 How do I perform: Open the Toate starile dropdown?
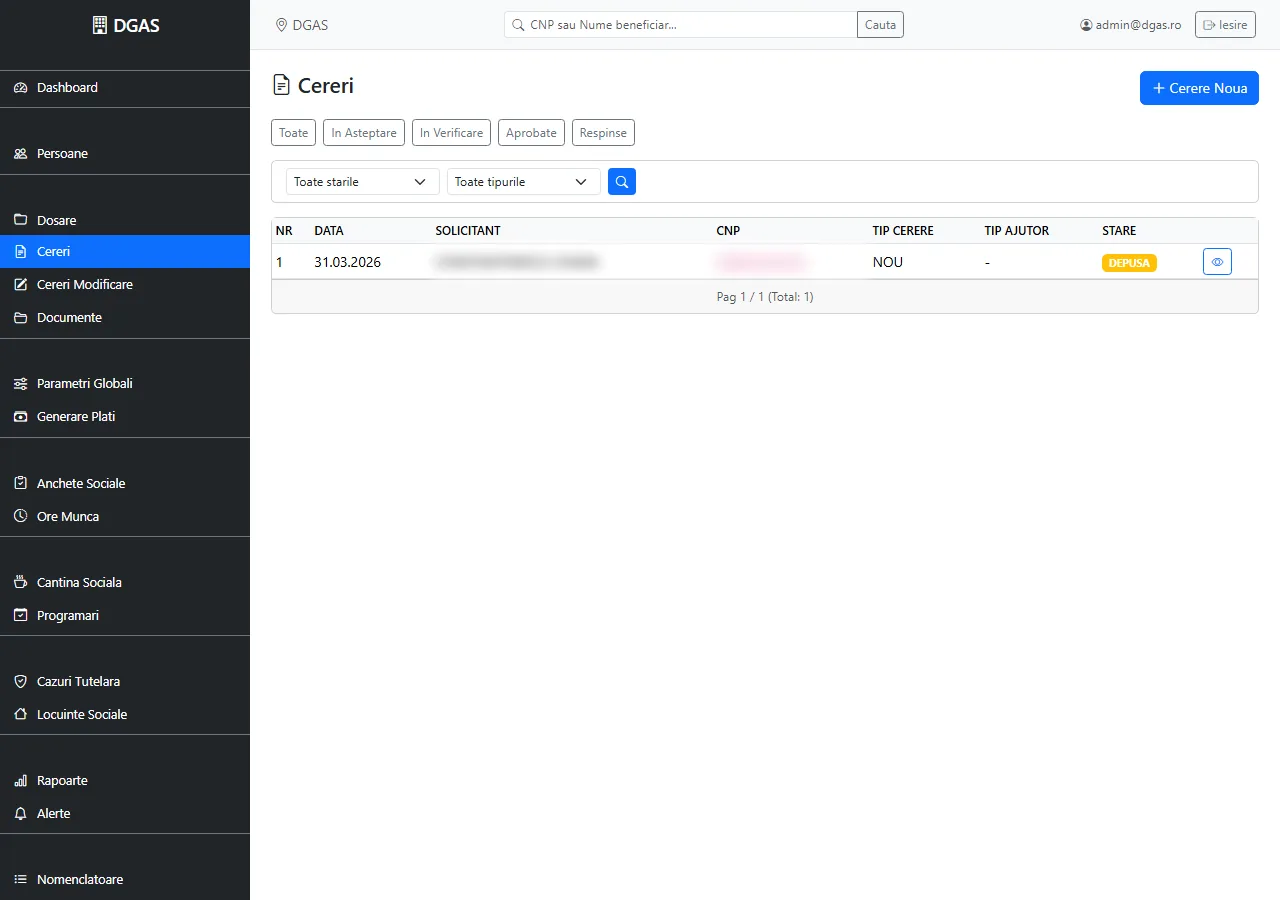362,182
